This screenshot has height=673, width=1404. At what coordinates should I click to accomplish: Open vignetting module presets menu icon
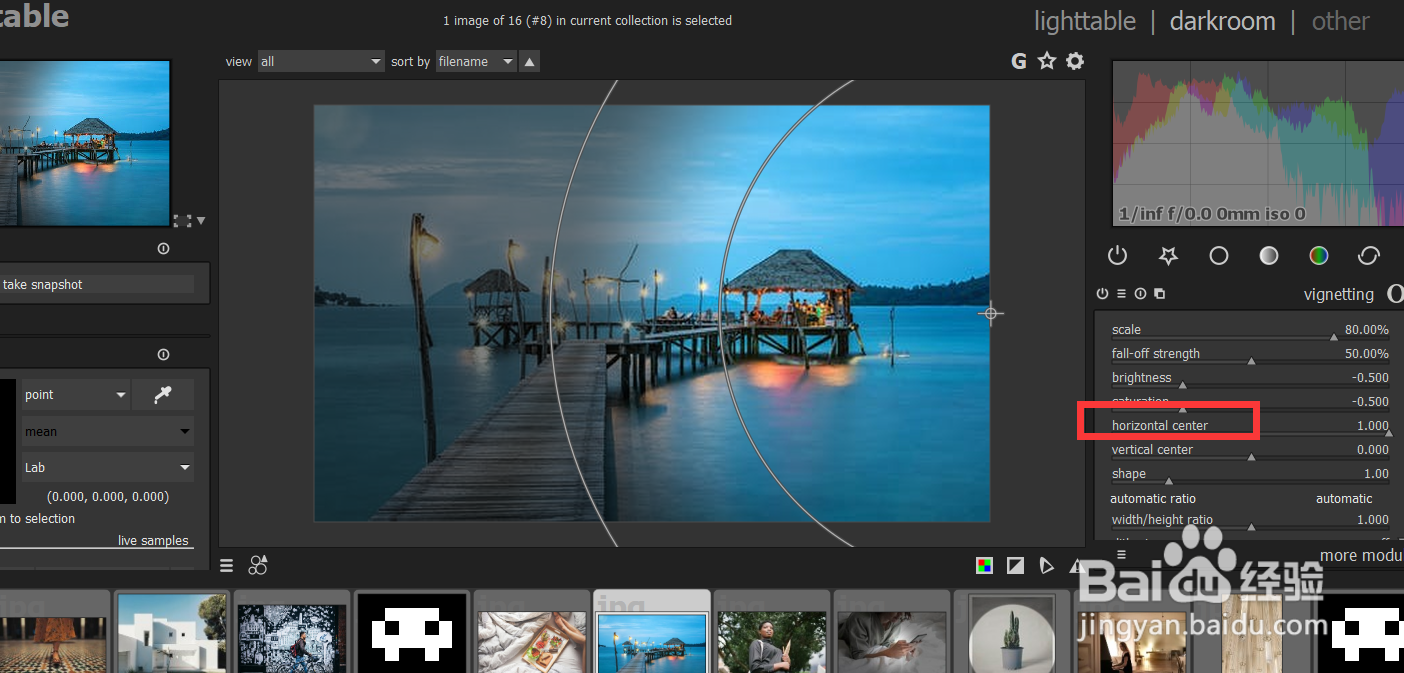[1121, 294]
